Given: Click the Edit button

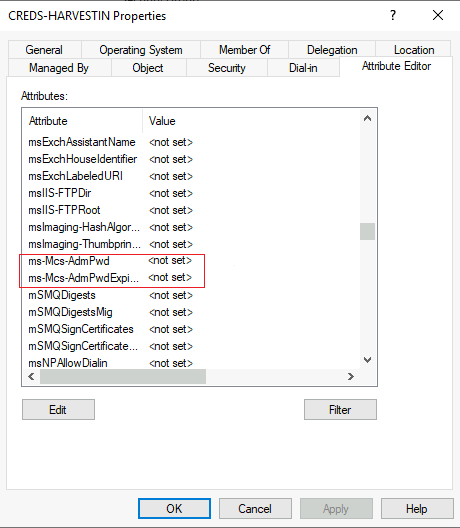Looking at the screenshot, I should tap(58, 410).
